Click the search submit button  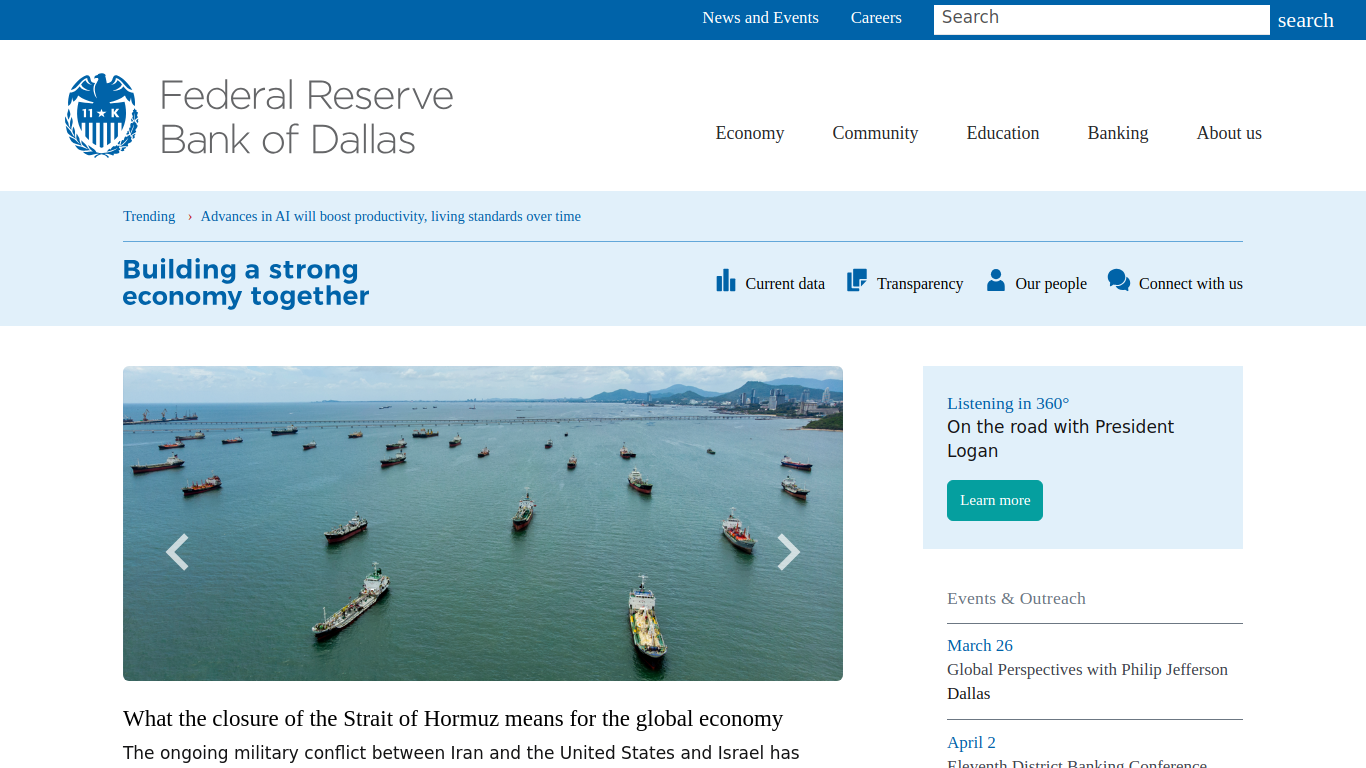[1305, 20]
